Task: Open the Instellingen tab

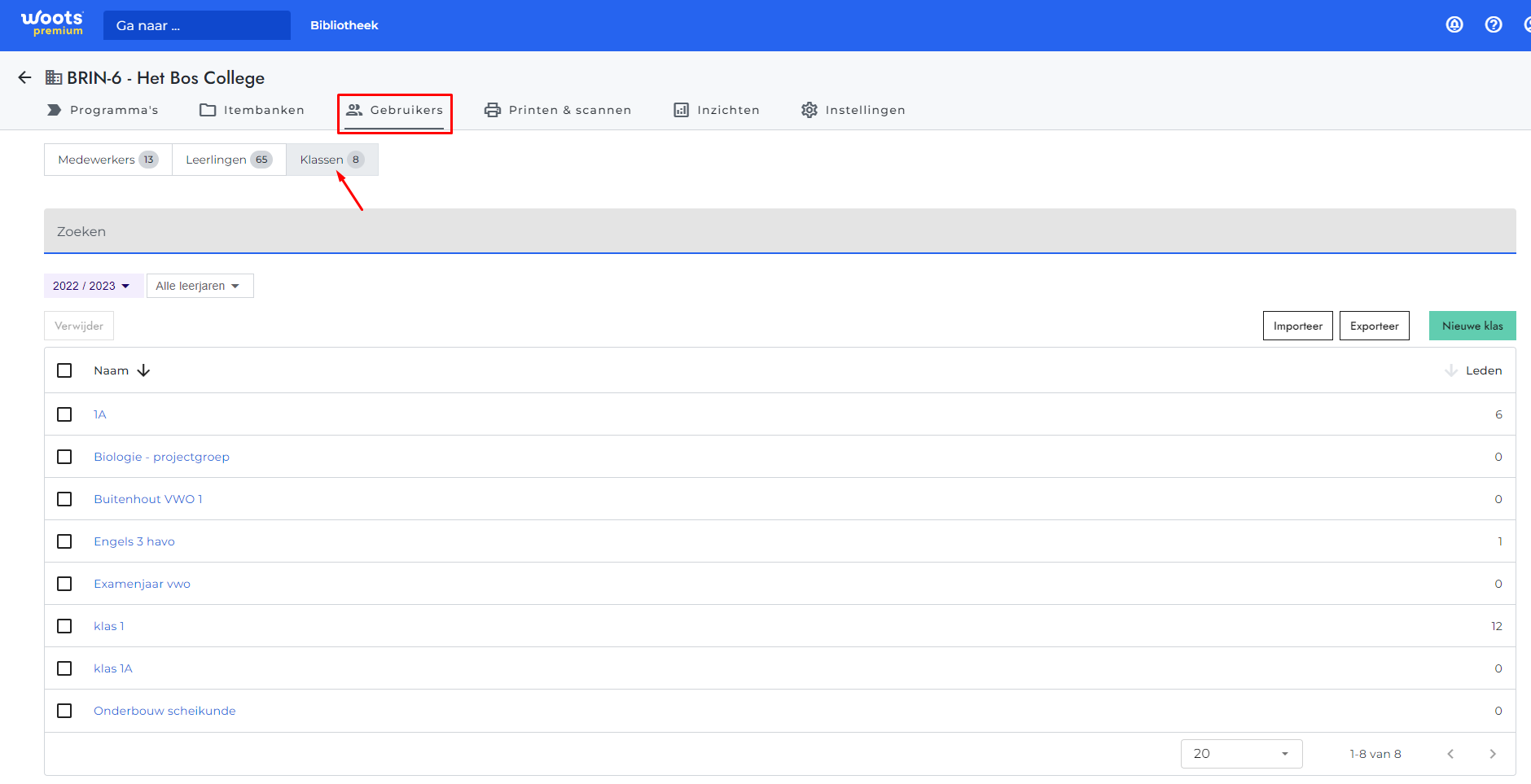Action: (853, 110)
